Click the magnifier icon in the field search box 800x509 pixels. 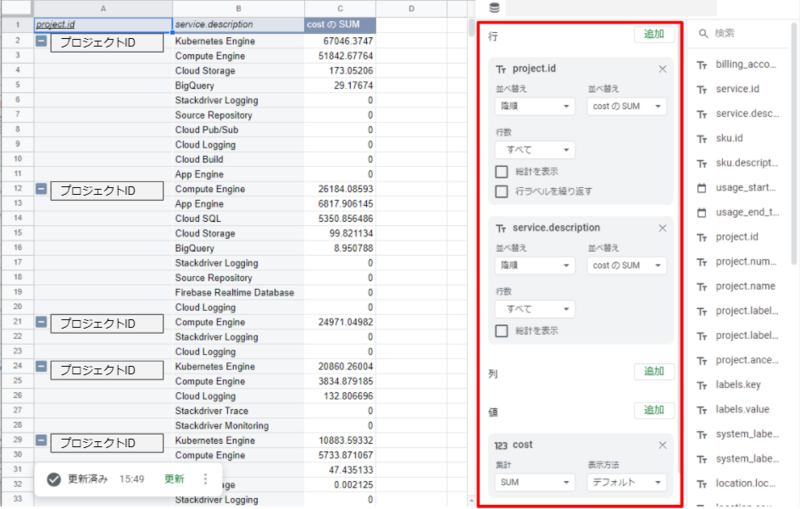pyautogui.click(x=703, y=33)
